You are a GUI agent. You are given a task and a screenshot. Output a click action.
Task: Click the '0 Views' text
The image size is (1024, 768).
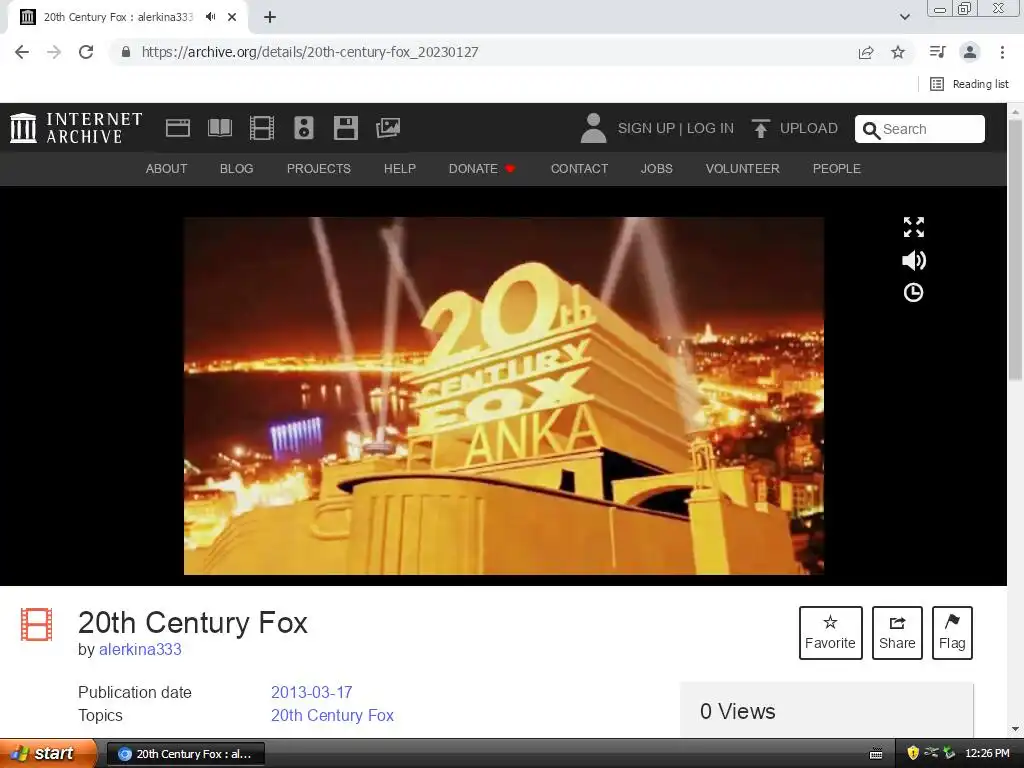[x=738, y=711]
